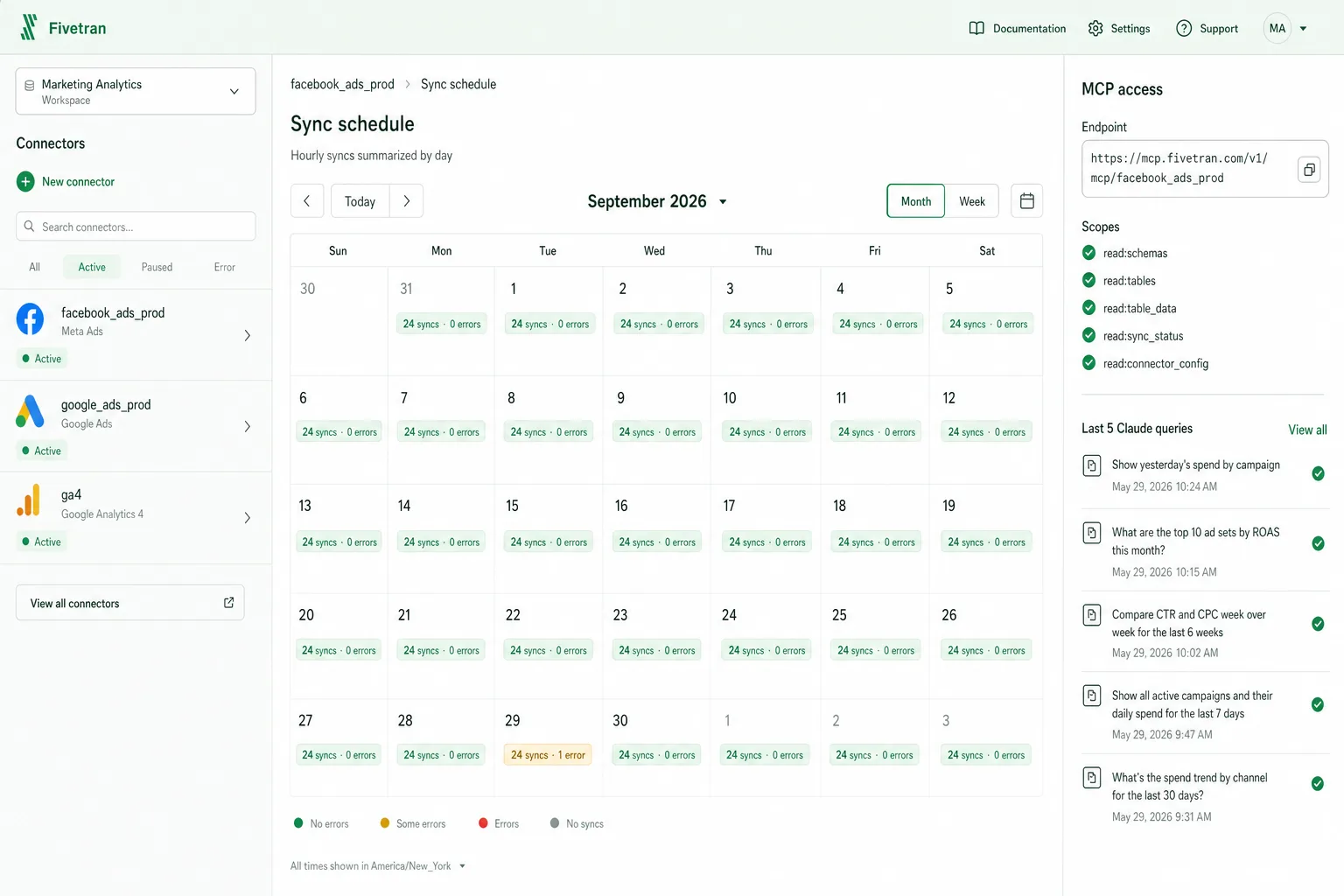Open the America/New_York timezone dropdown
The image size is (1344, 896).
(378, 866)
